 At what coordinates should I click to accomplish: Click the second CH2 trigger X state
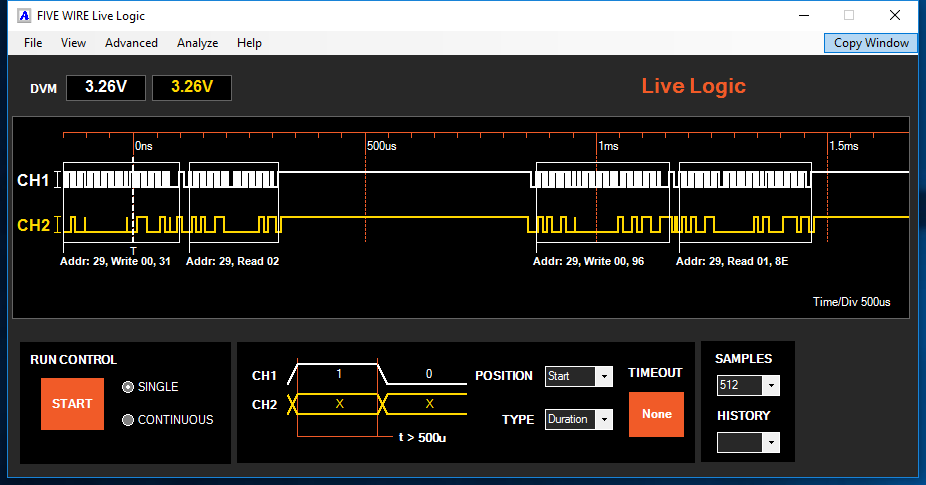[x=429, y=404]
